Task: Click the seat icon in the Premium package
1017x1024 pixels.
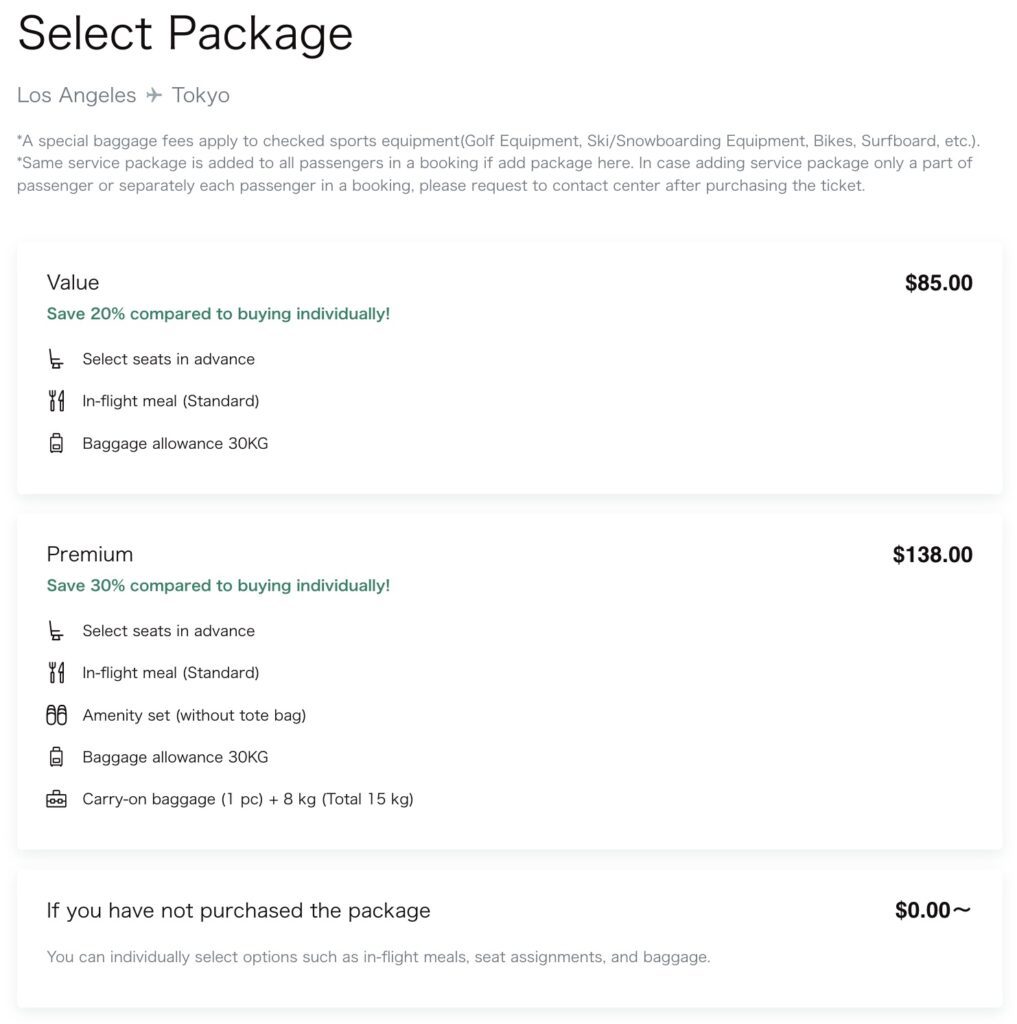Action: pyautogui.click(x=56, y=631)
